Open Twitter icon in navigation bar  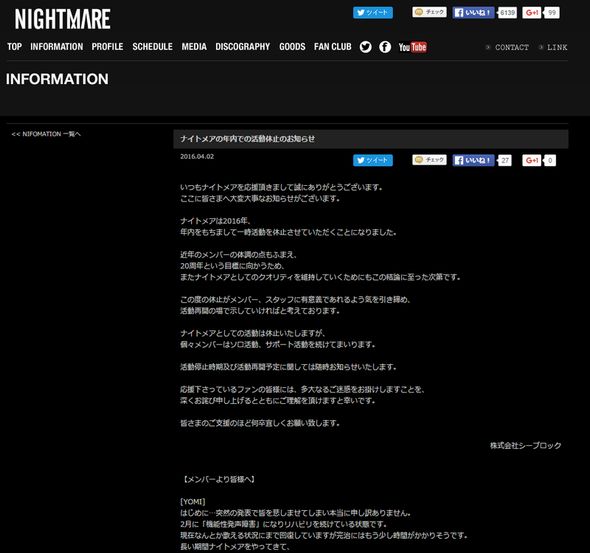click(365, 47)
